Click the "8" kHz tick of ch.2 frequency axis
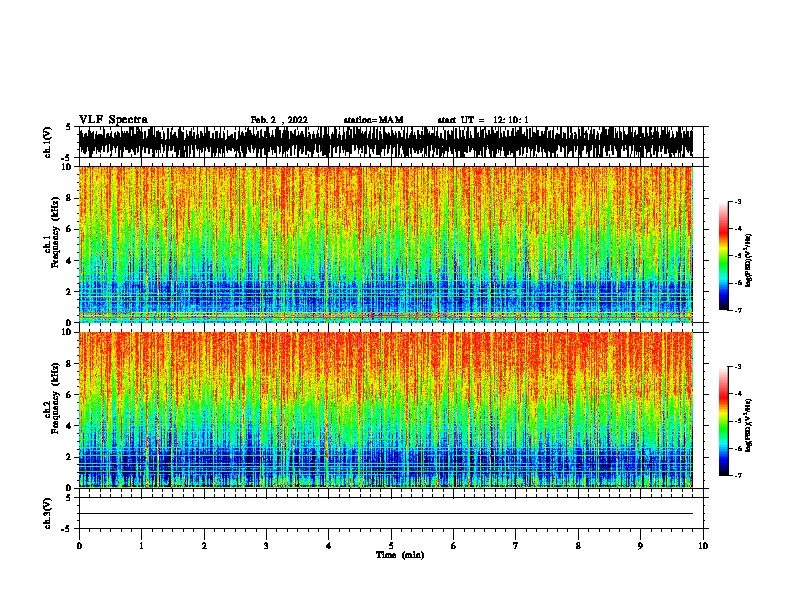Viewport: 792px width, 612px height. click(x=71, y=364)
